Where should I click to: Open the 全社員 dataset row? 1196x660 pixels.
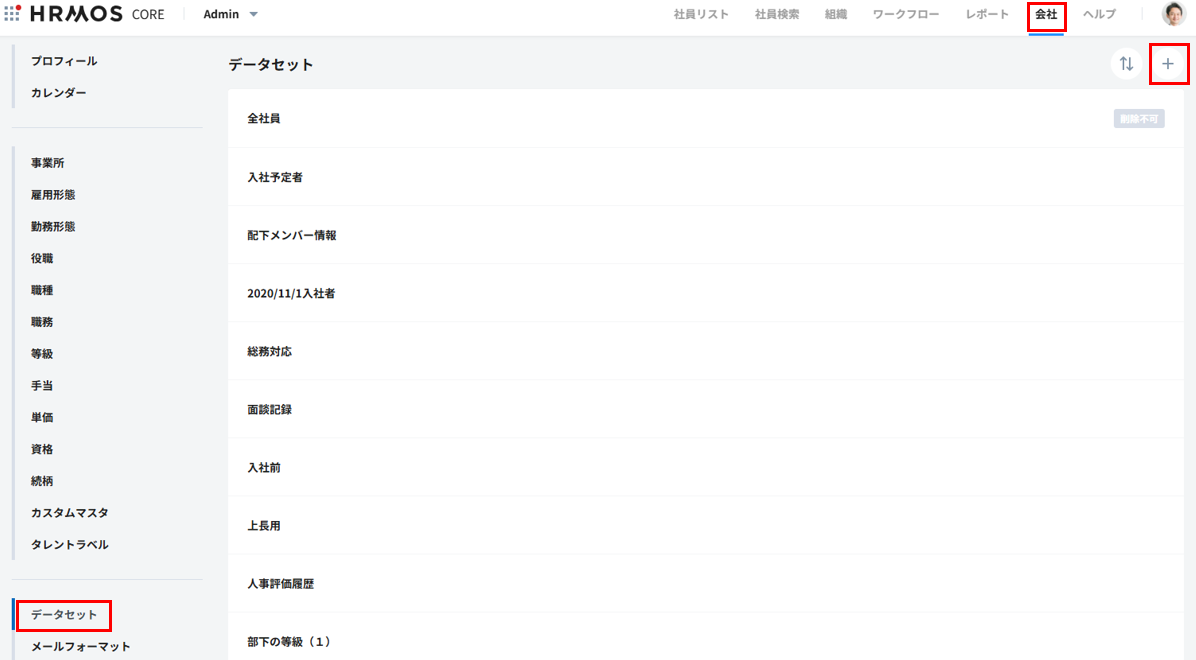click(264, 119)
